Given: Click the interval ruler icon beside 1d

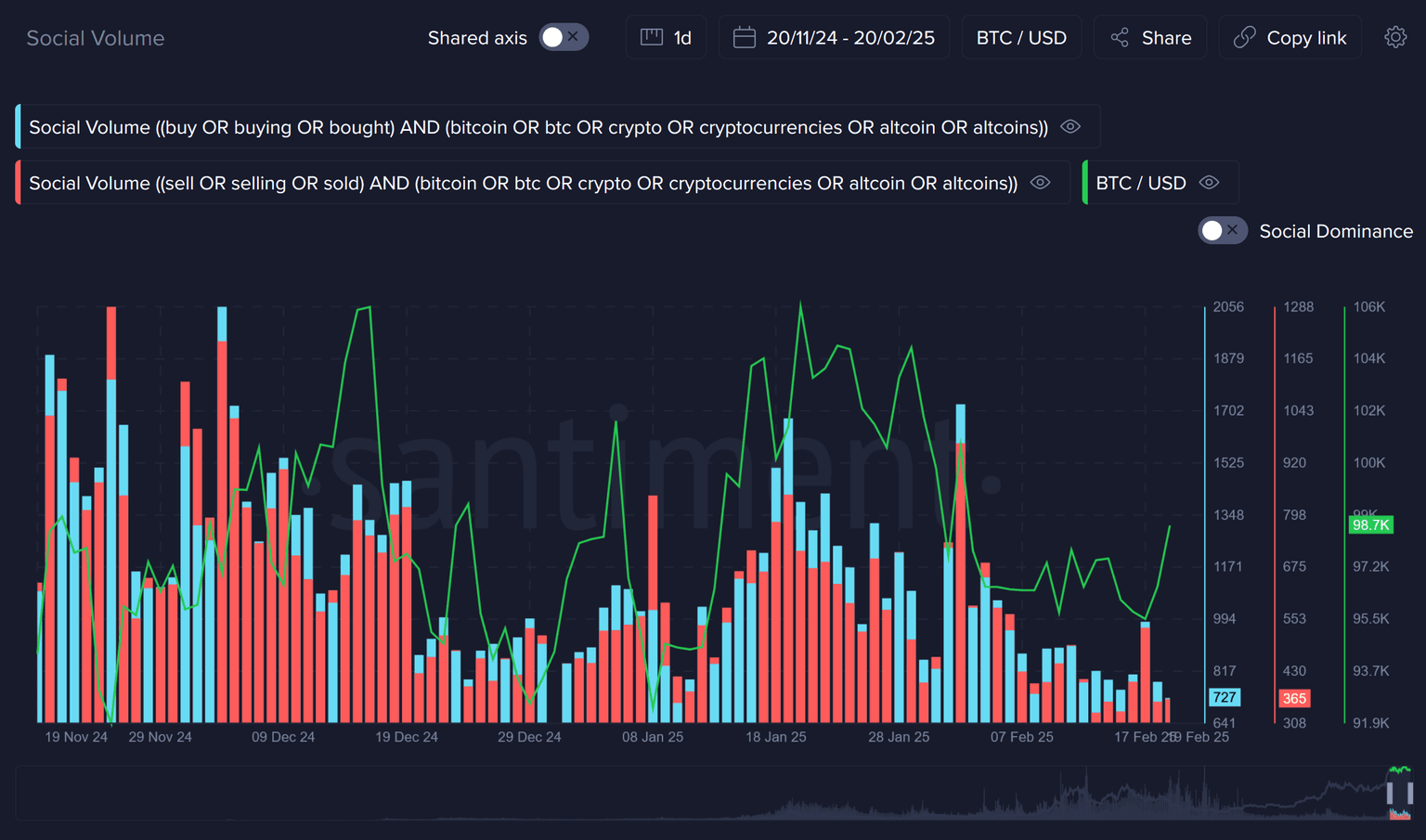Looking at the screenshot, I should (652, 37).
